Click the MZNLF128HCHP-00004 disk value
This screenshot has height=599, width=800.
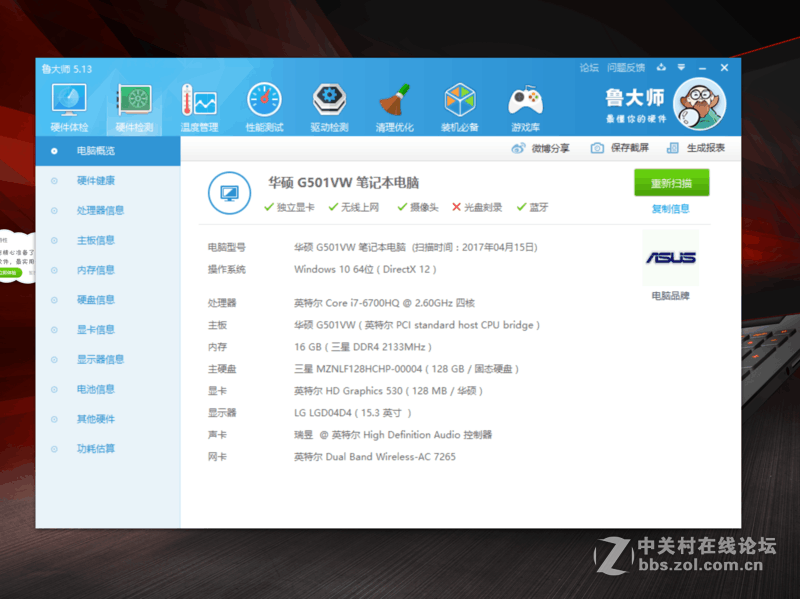click(406, 369)
